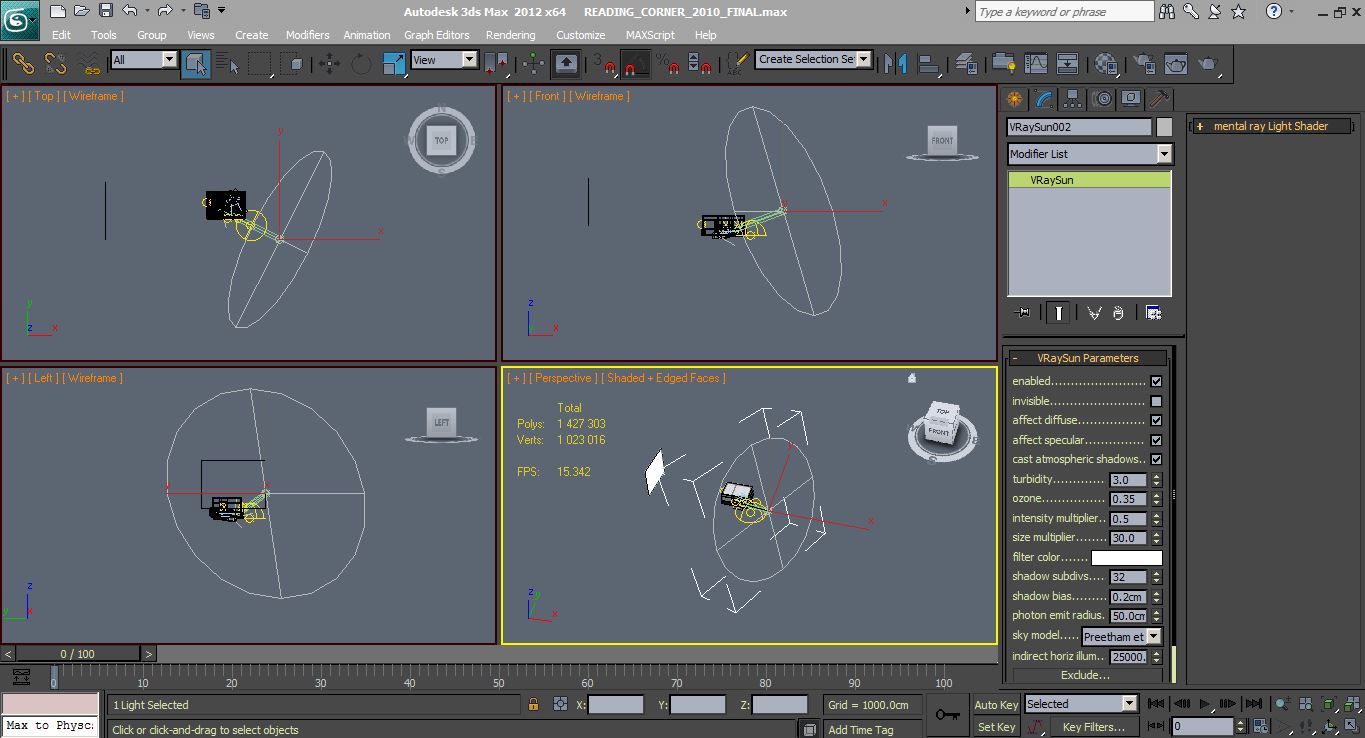Open the Modifiers menu
1365x738 pixels.
pyautogui.click(x=307, y=35)
